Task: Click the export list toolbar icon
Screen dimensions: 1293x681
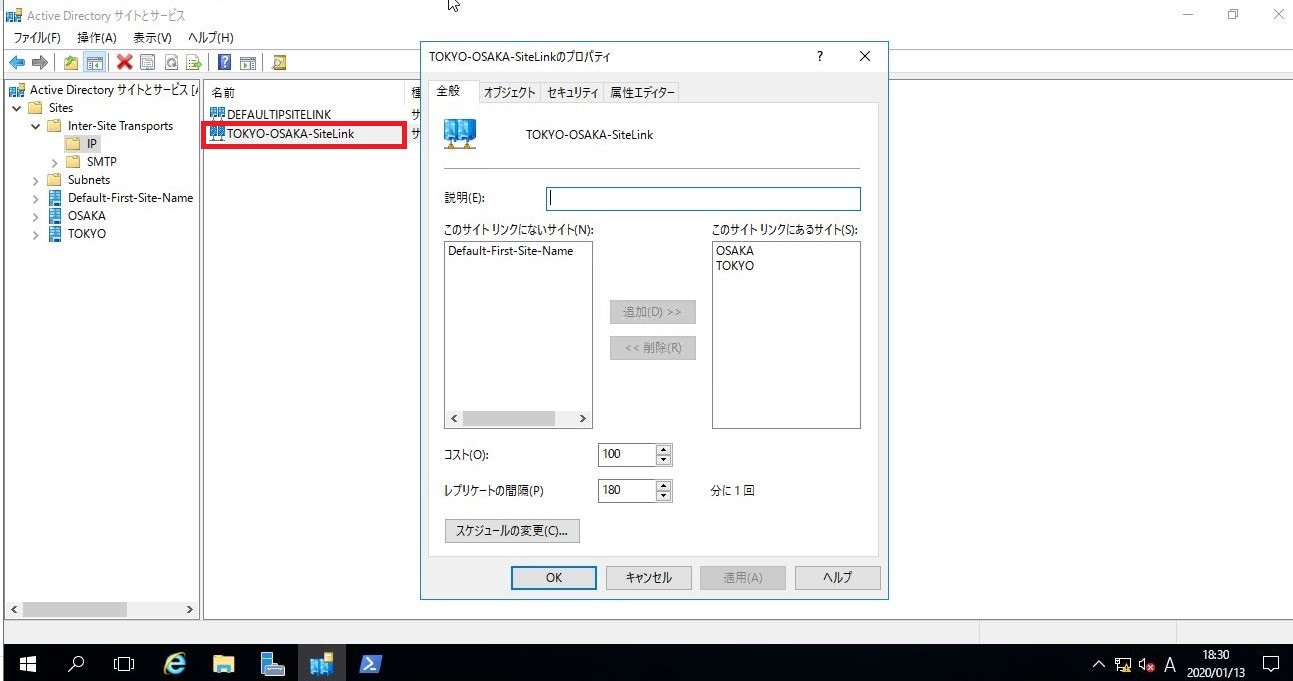Action: coord(194,62)
